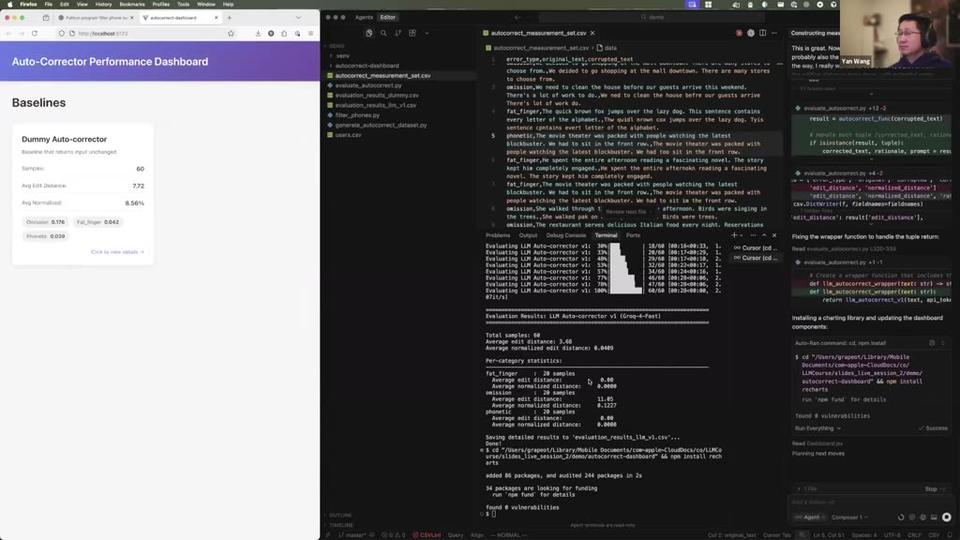Click the round send button in chat
This screenshot has width=960, height=540.
click(947, 517)
